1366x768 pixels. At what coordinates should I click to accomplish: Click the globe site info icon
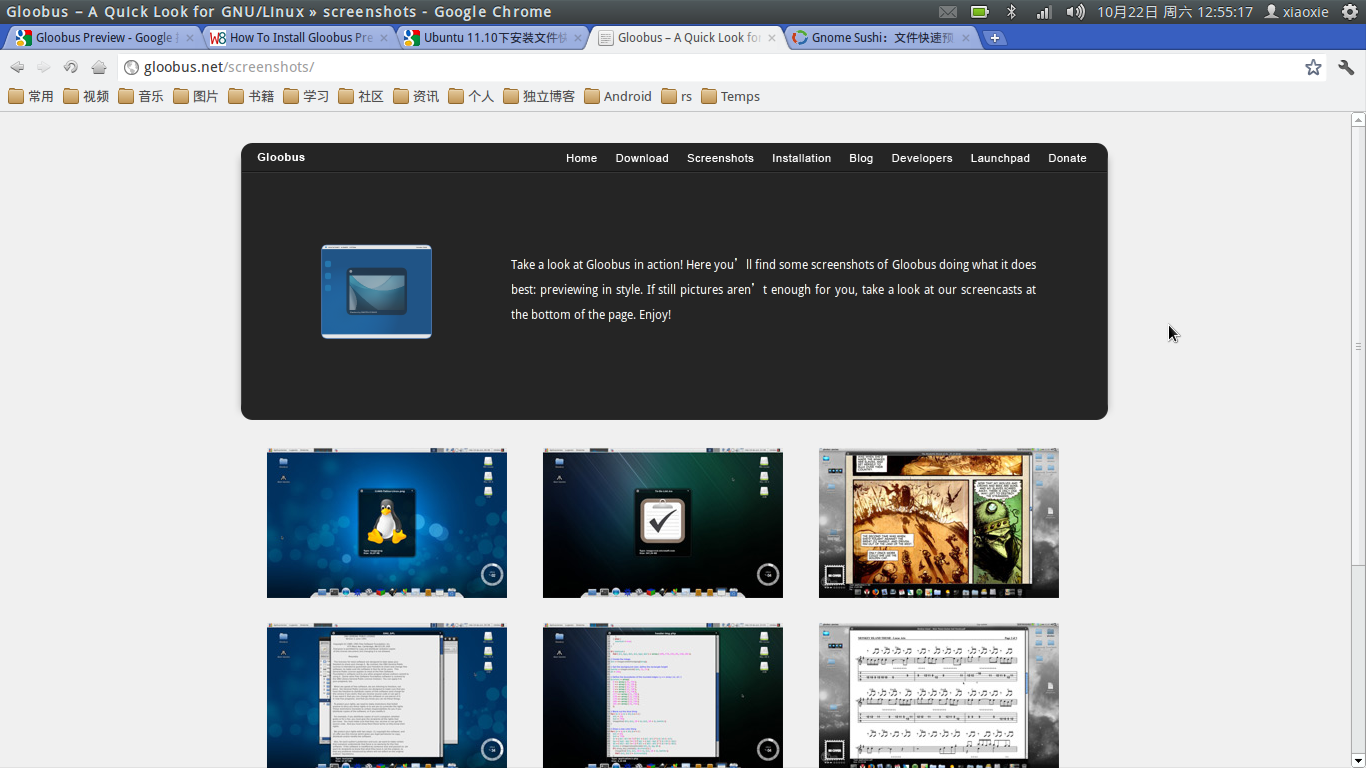(131, 67)
